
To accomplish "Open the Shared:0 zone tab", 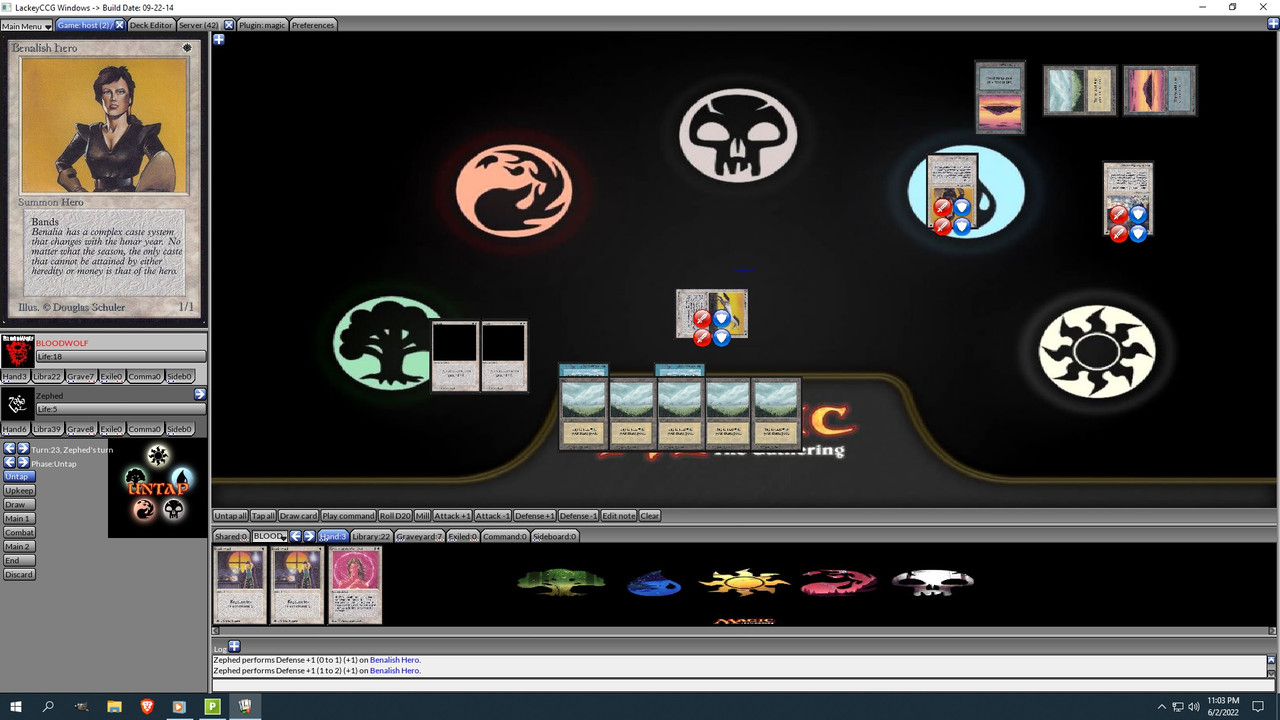I will (x=231, y=537).
